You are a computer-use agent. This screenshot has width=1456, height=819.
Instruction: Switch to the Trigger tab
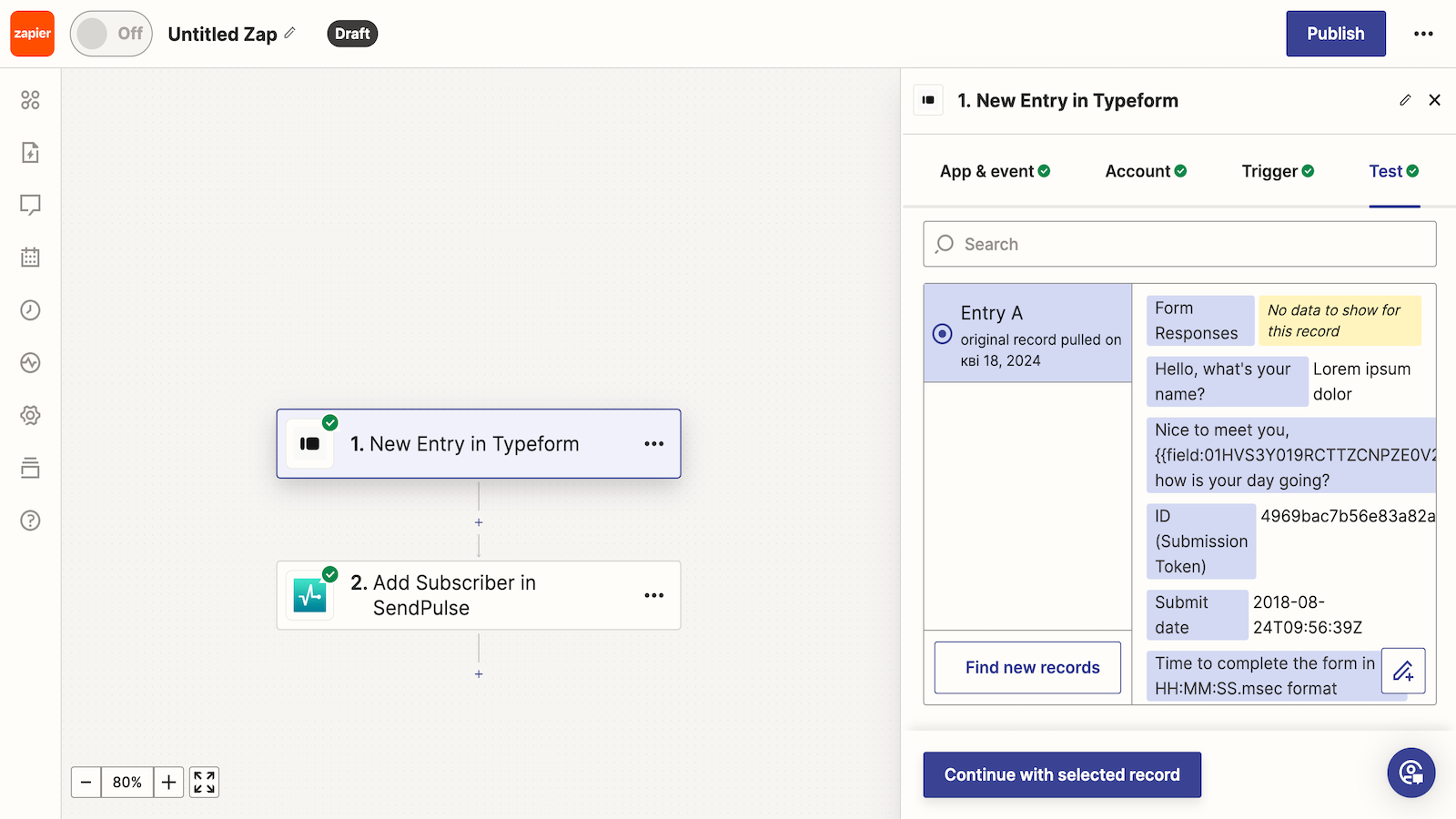click(1277, 171)
